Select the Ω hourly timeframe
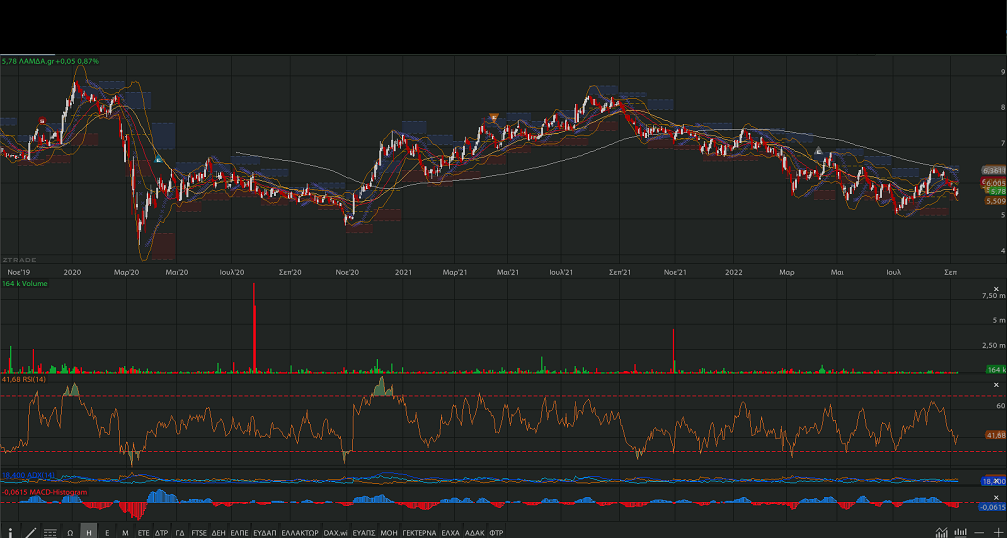This screenshot has height=538, width=1007. [x=71, y=532]
